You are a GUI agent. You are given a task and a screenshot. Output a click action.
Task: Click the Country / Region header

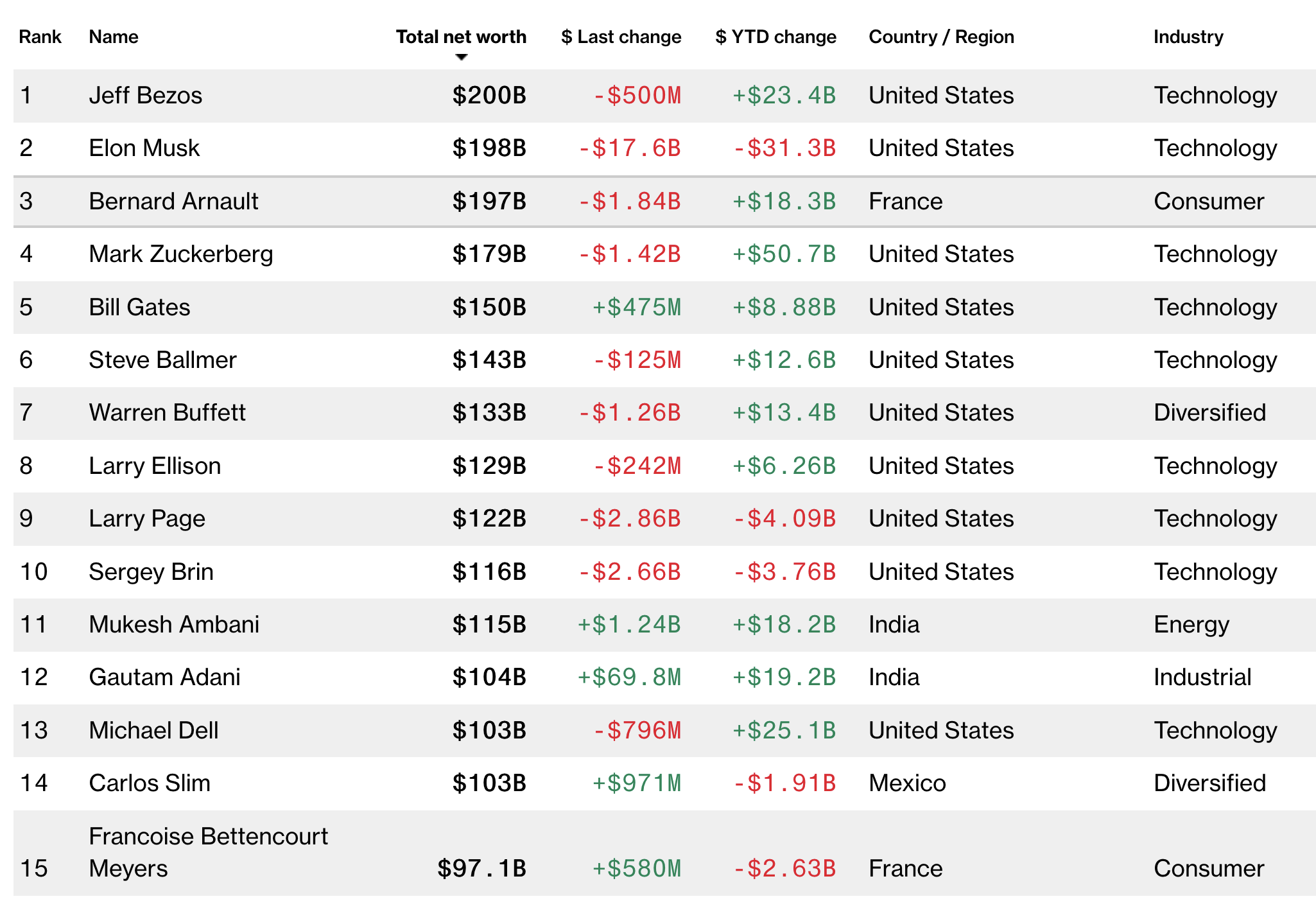941,37
